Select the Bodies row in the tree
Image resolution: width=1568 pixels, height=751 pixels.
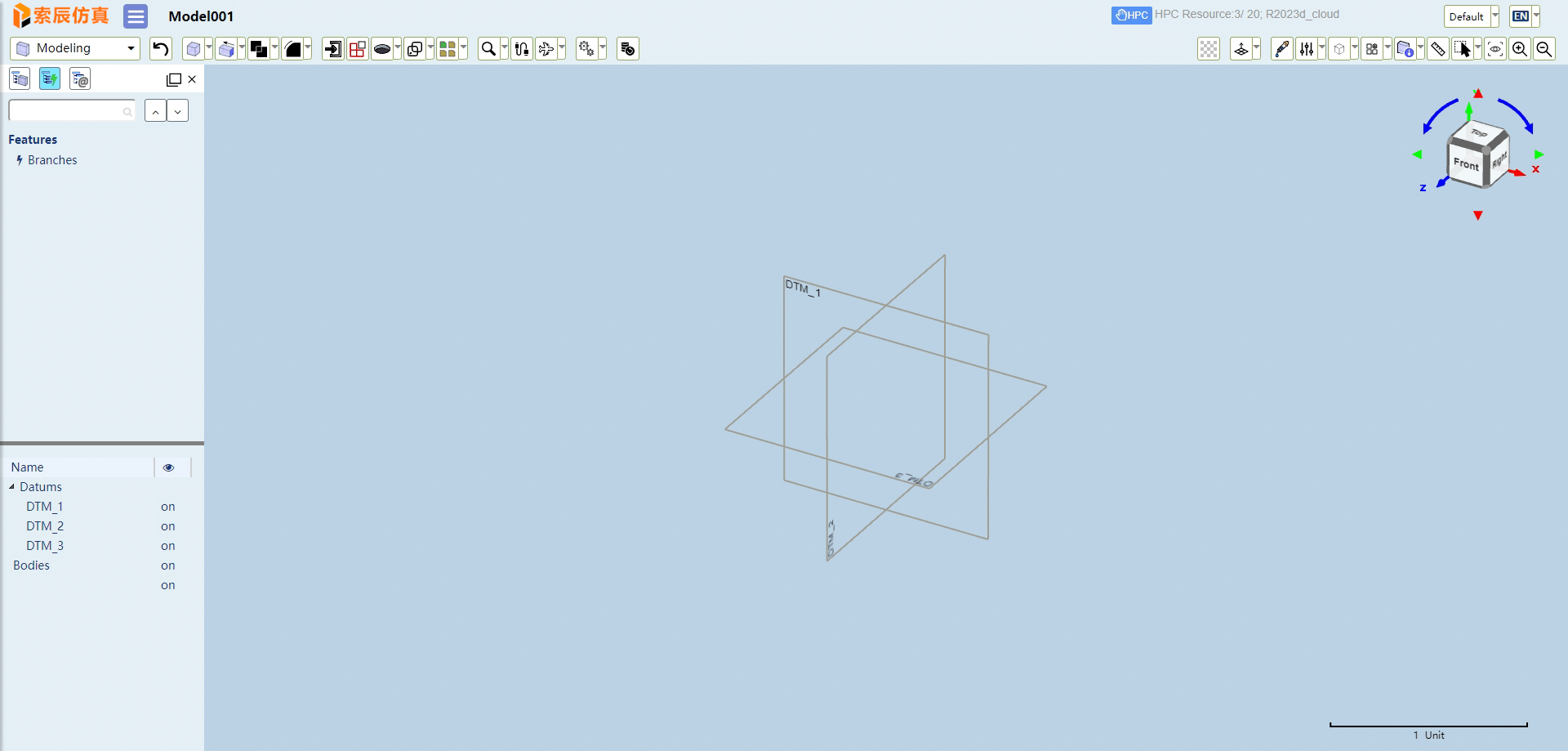[31, 565]
